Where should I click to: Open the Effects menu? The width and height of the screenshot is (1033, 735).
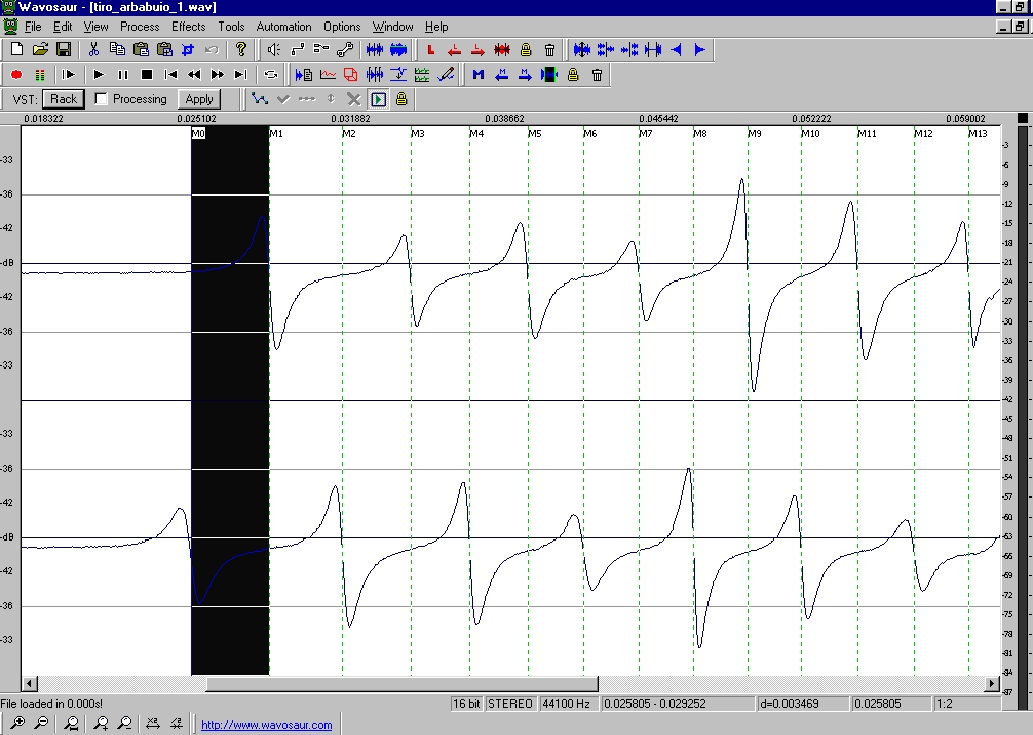click(x=188, y=27)
